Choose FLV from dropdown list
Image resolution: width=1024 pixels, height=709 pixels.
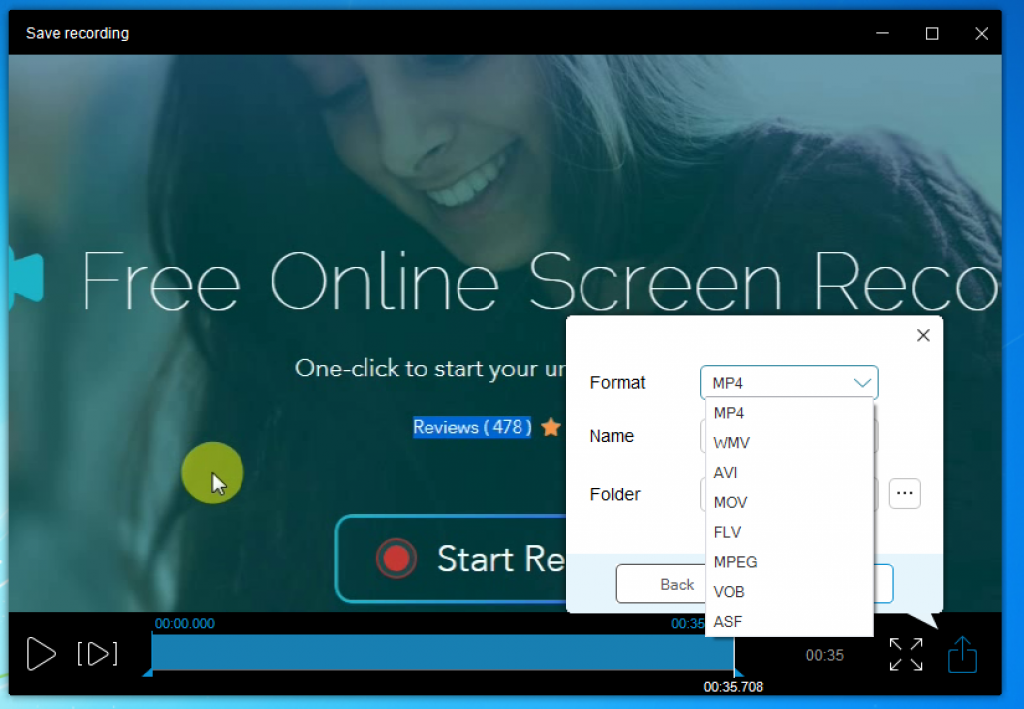pos(789,533)
